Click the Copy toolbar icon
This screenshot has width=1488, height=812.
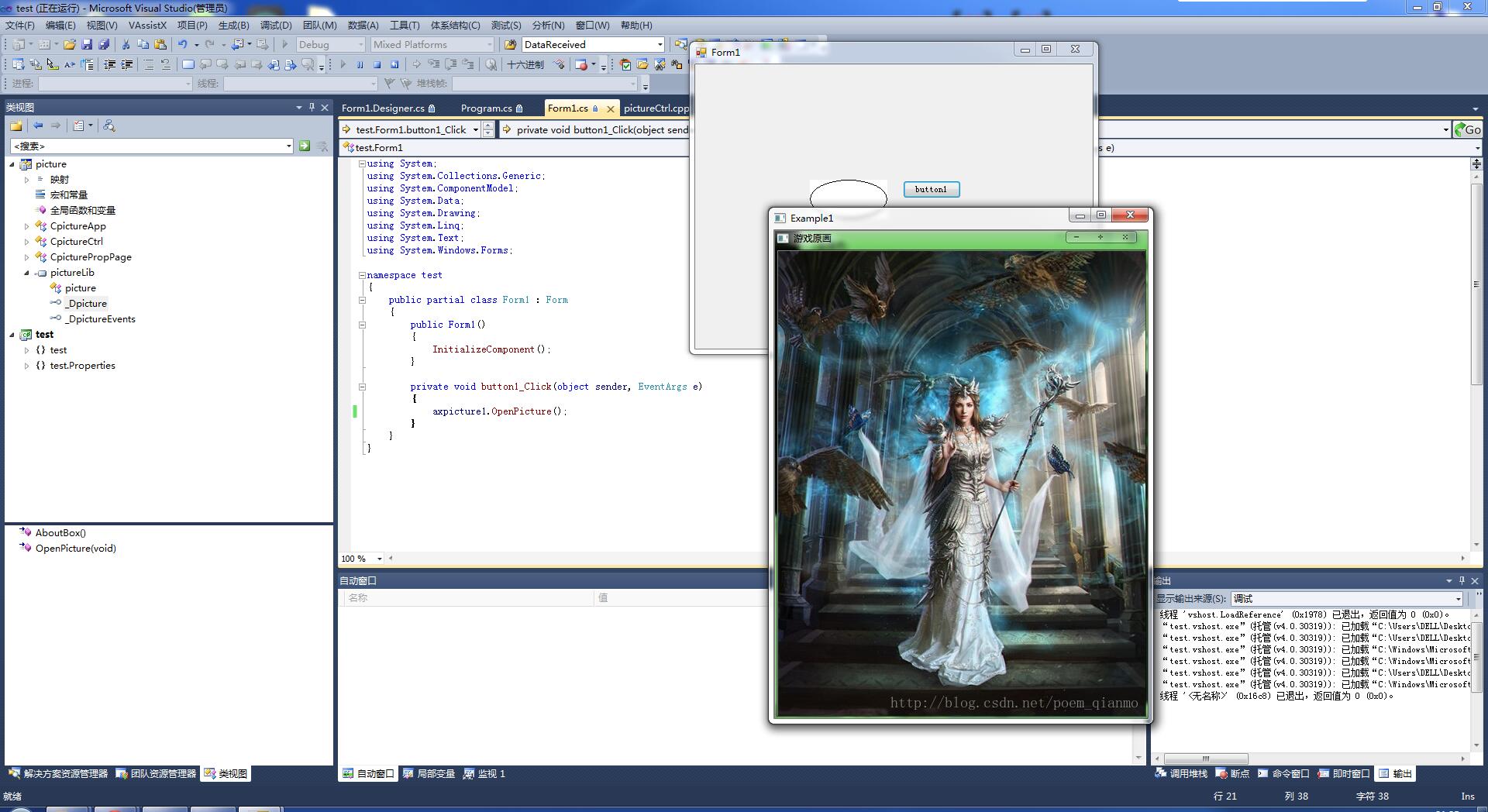[x=143, y=45]
